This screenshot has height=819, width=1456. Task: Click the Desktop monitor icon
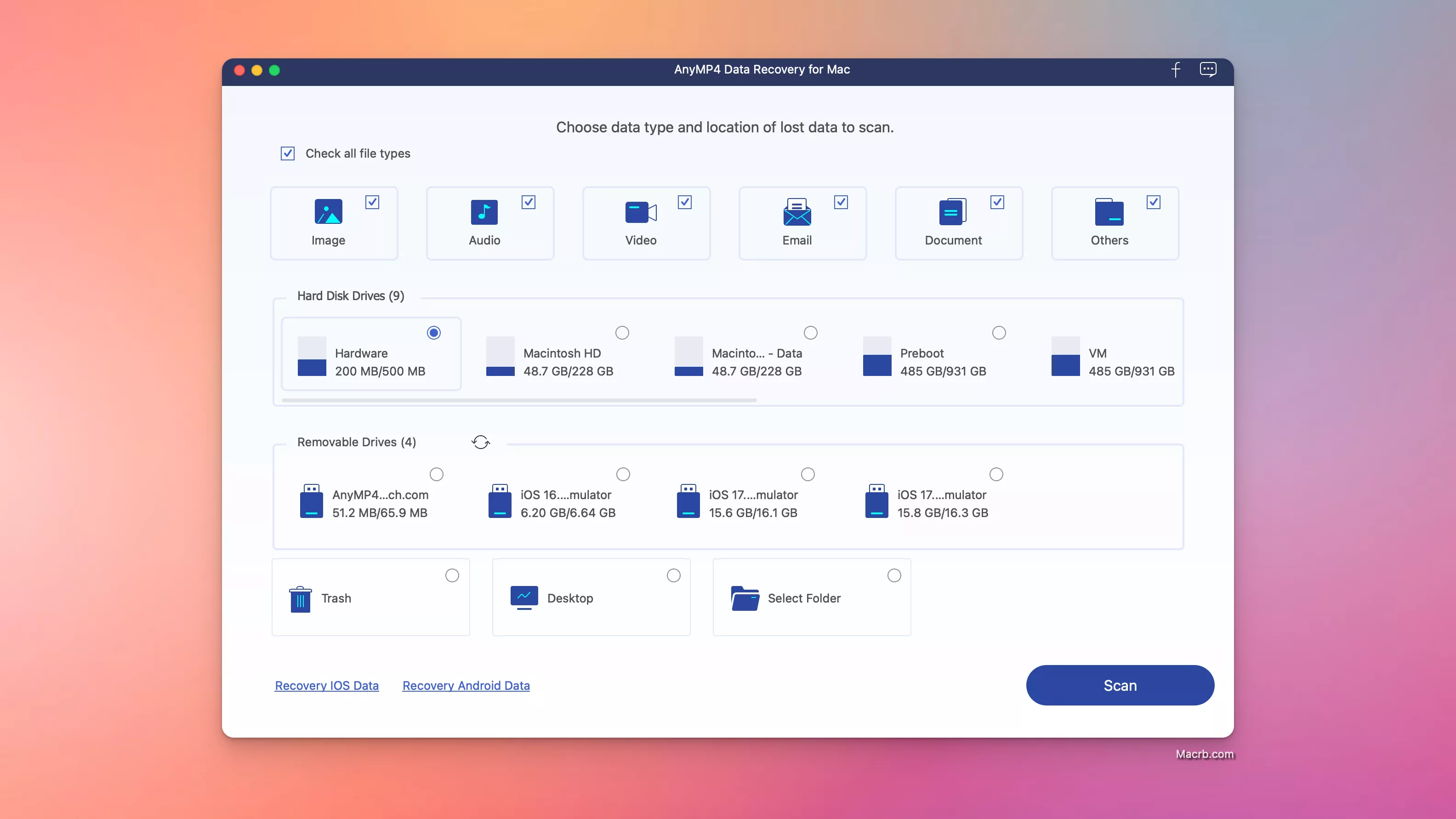click(524, 598)
